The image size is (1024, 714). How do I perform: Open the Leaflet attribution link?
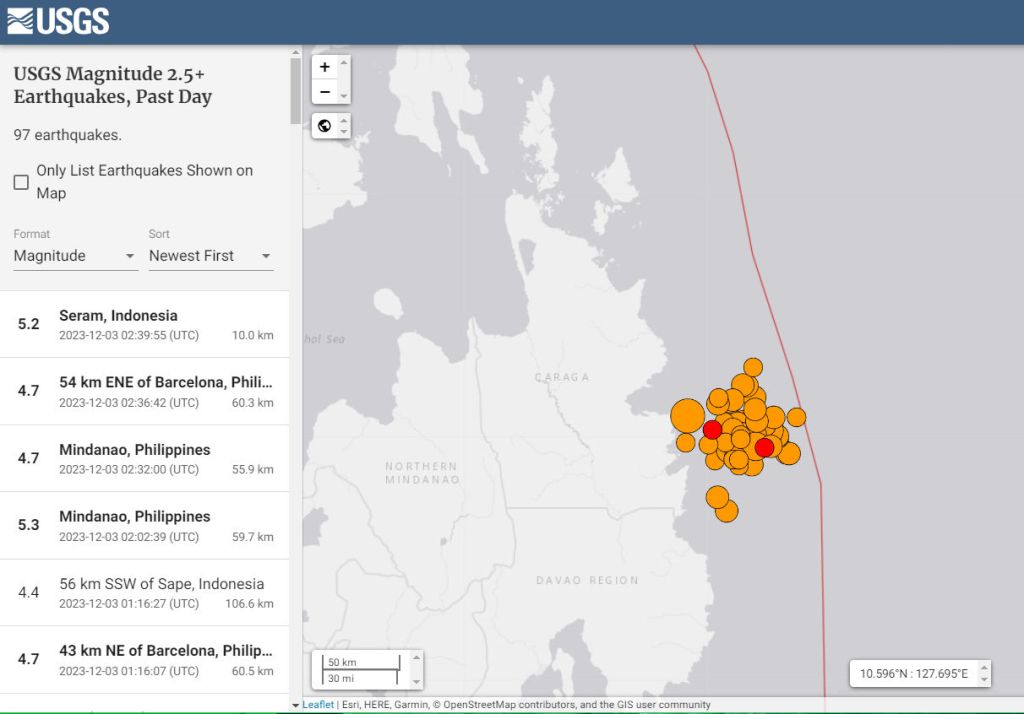pos(318,705)
